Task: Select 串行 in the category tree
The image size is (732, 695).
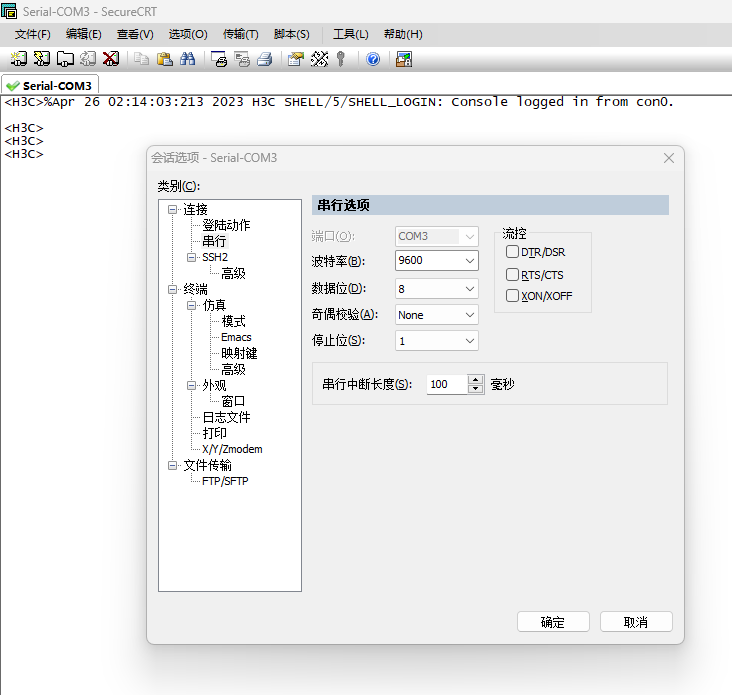Action: click(x=214, y=241)
